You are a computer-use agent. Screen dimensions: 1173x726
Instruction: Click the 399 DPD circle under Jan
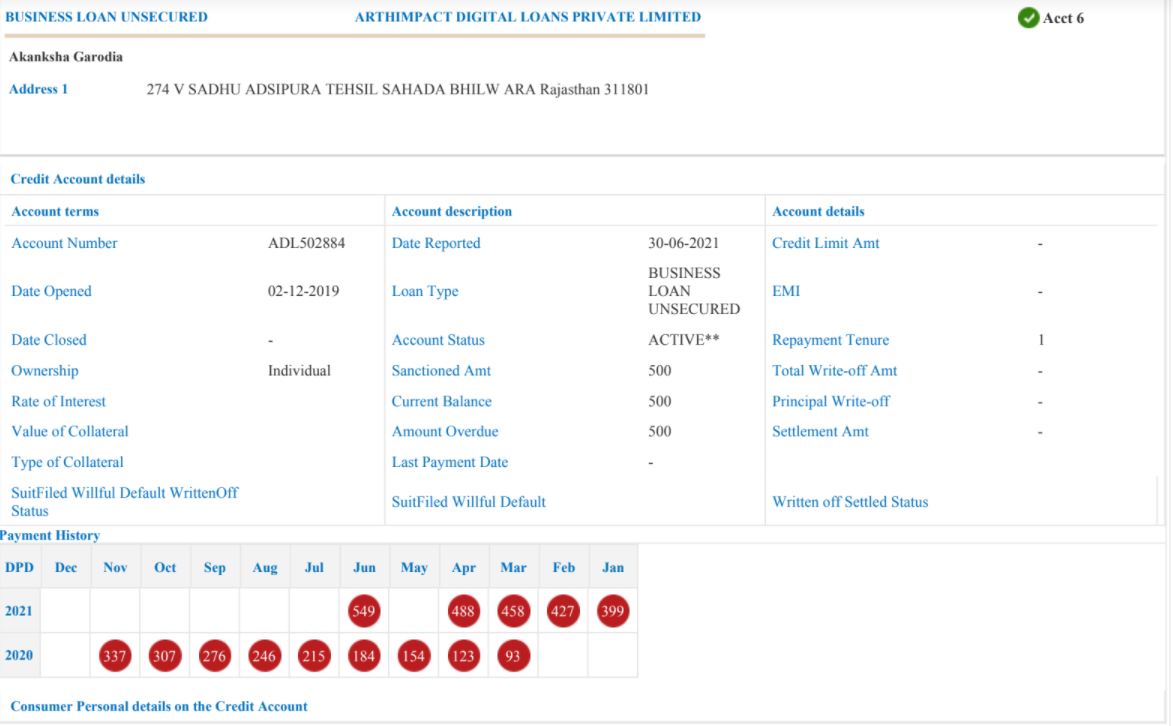click(x=613, y=610)
